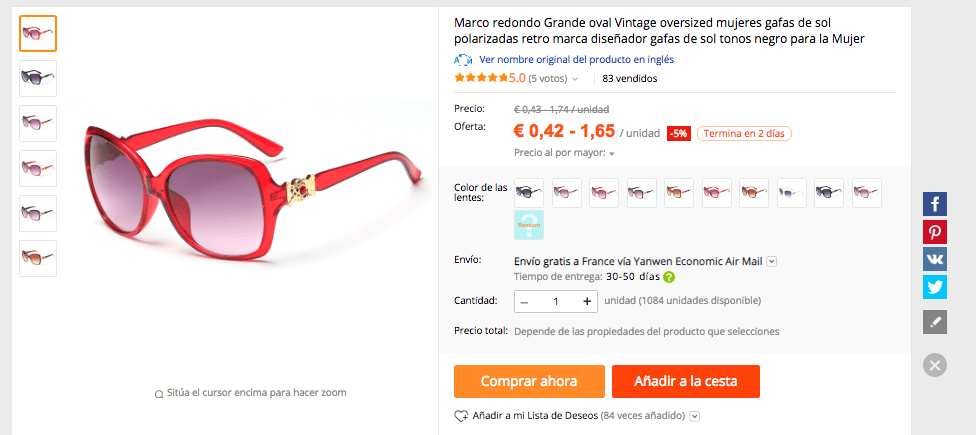The width and height of the screenshot is (976, 435).
Task: Choose the first lens color swatch
Action: [x=529, y=193]
